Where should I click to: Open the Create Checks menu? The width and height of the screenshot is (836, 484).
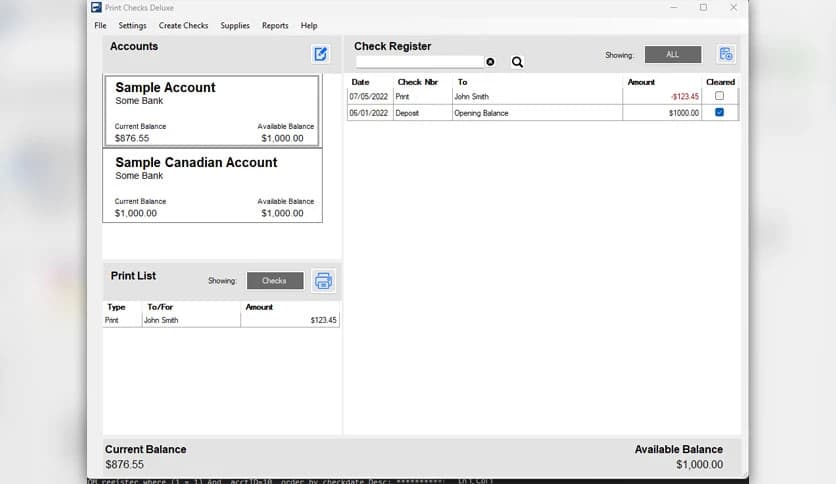(x=183, y=26)
